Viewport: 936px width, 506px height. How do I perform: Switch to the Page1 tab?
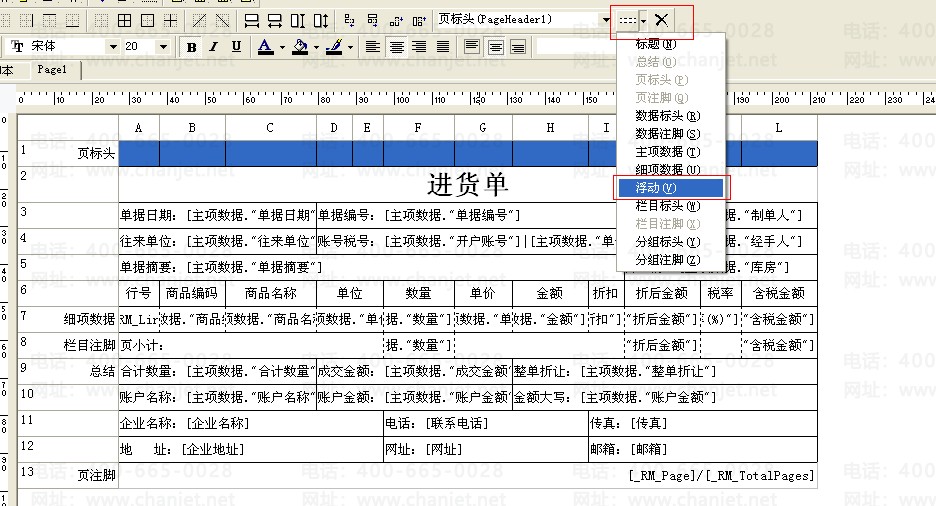52,70
